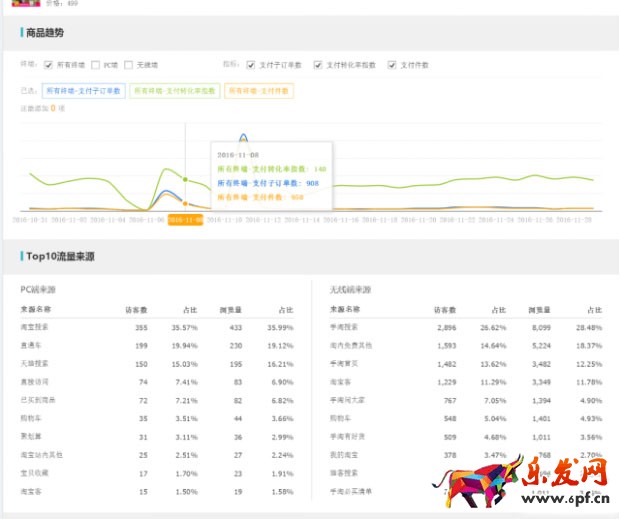The width and height of the screenshot is (620, 519).
Task: Toggle the 所有终端 checkbox
Action: [x=47, y=65]
